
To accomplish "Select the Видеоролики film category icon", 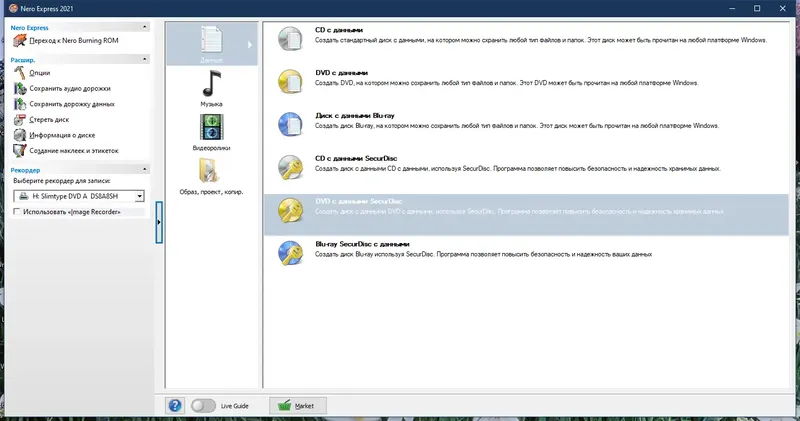I will pos(211,127).
